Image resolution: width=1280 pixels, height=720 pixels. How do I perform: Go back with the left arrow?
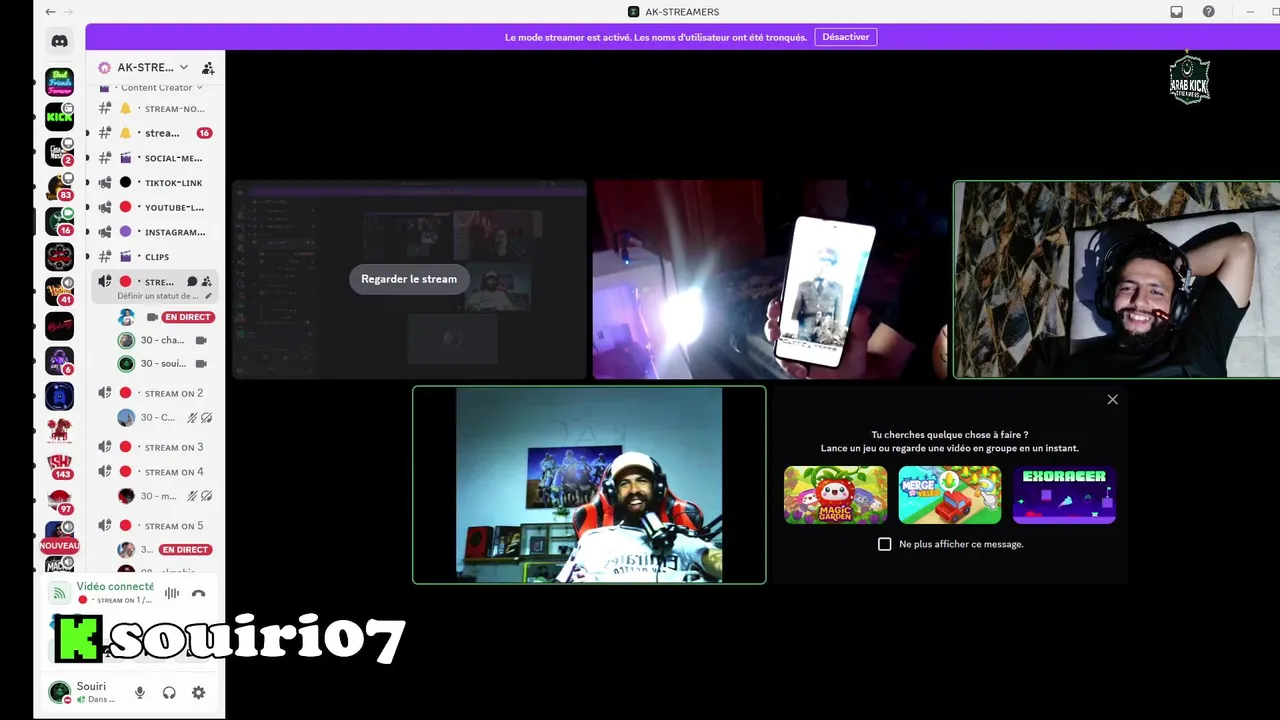click(50, 12)
